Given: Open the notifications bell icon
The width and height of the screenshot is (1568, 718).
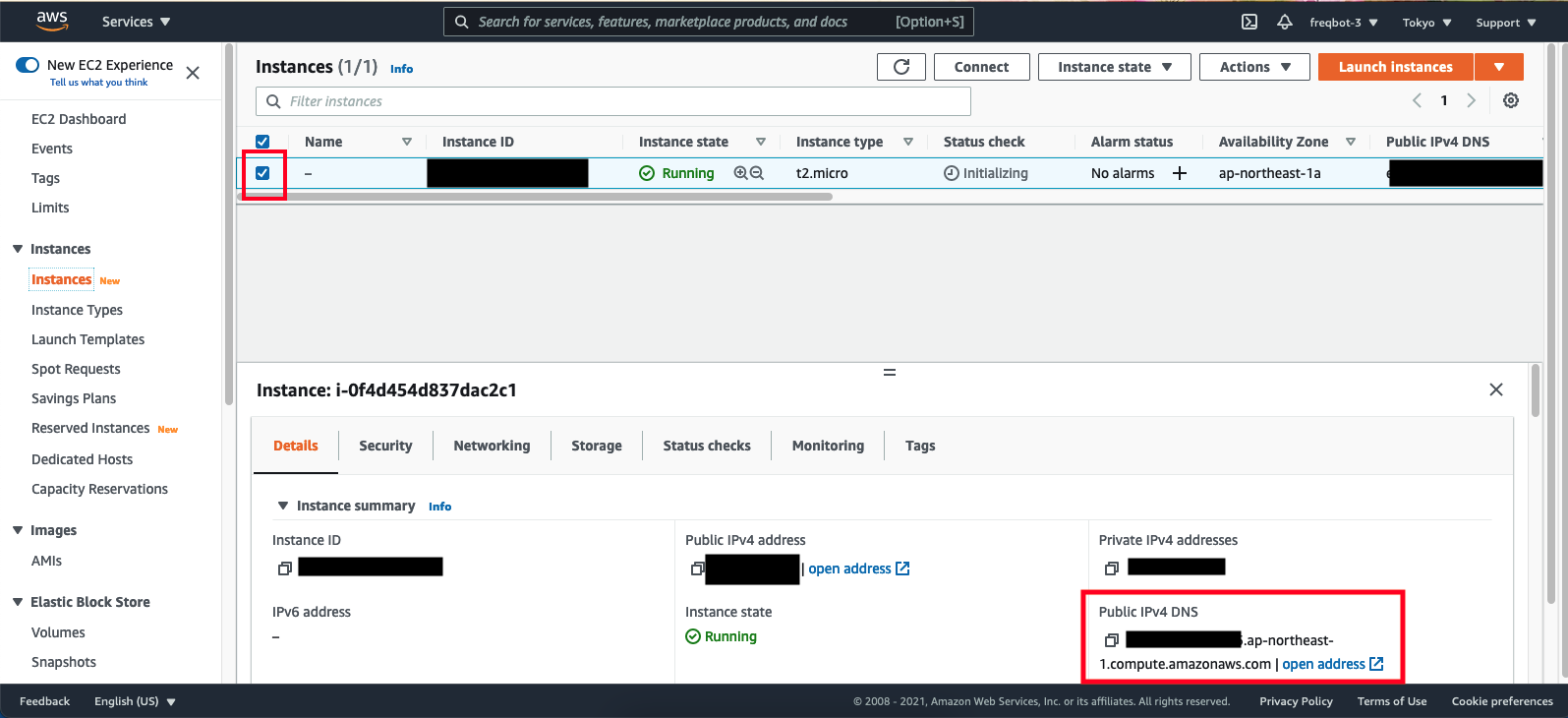Looking at the screenshot, I should pos(1285,22).
